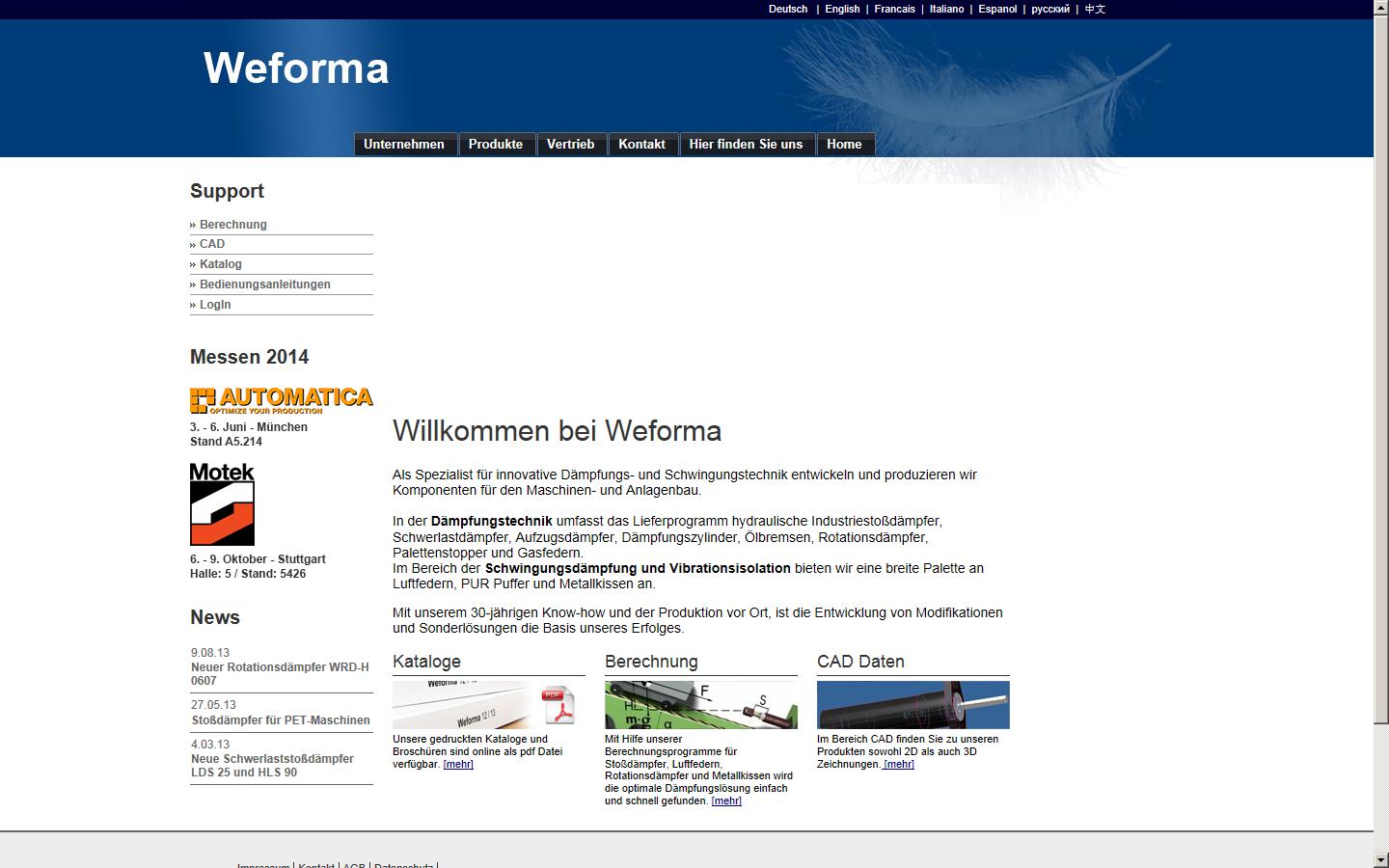The height and width of the screenshot is (868, 1389).
Task: Follow the [mehr] link under Kataloge
Action: tap(458, 764)
